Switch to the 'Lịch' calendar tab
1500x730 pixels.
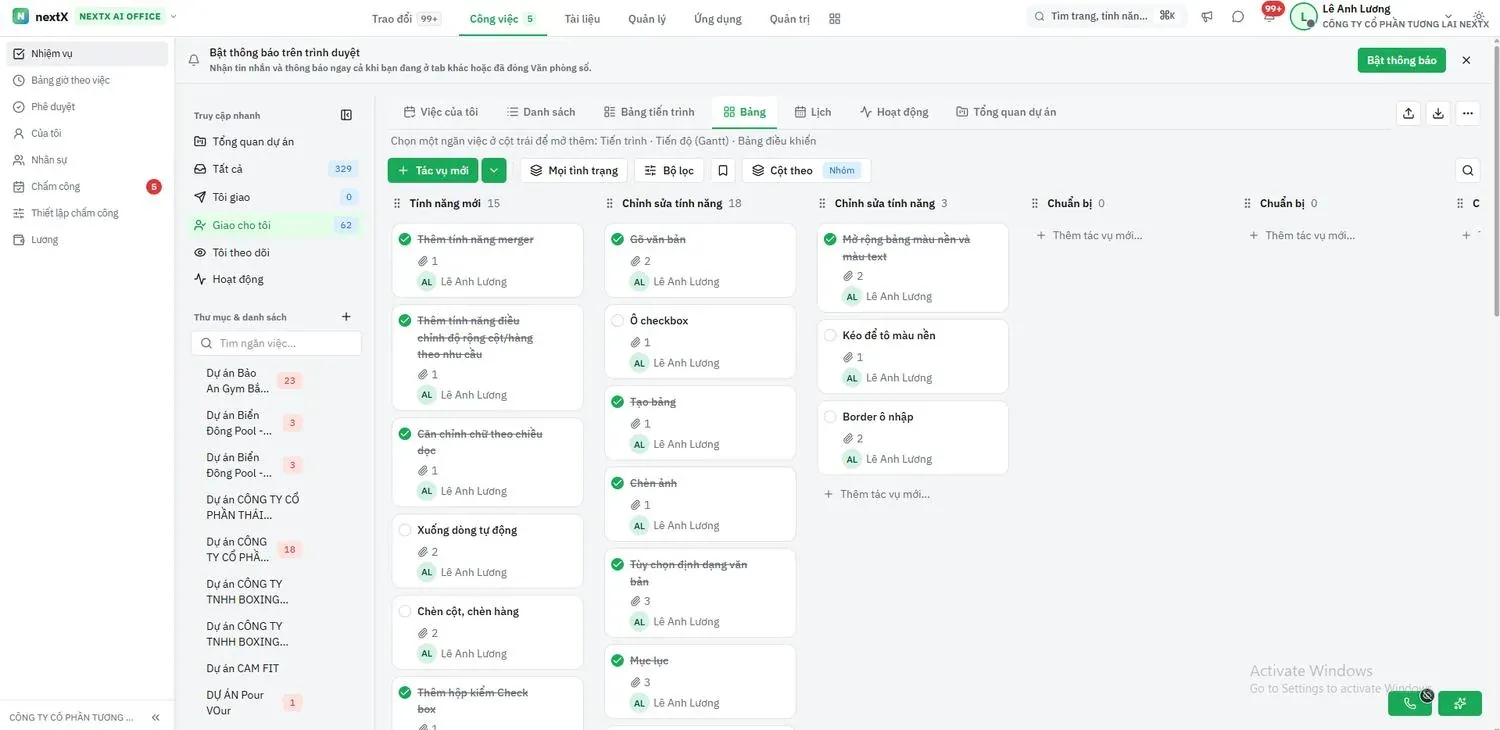(813, 112)
